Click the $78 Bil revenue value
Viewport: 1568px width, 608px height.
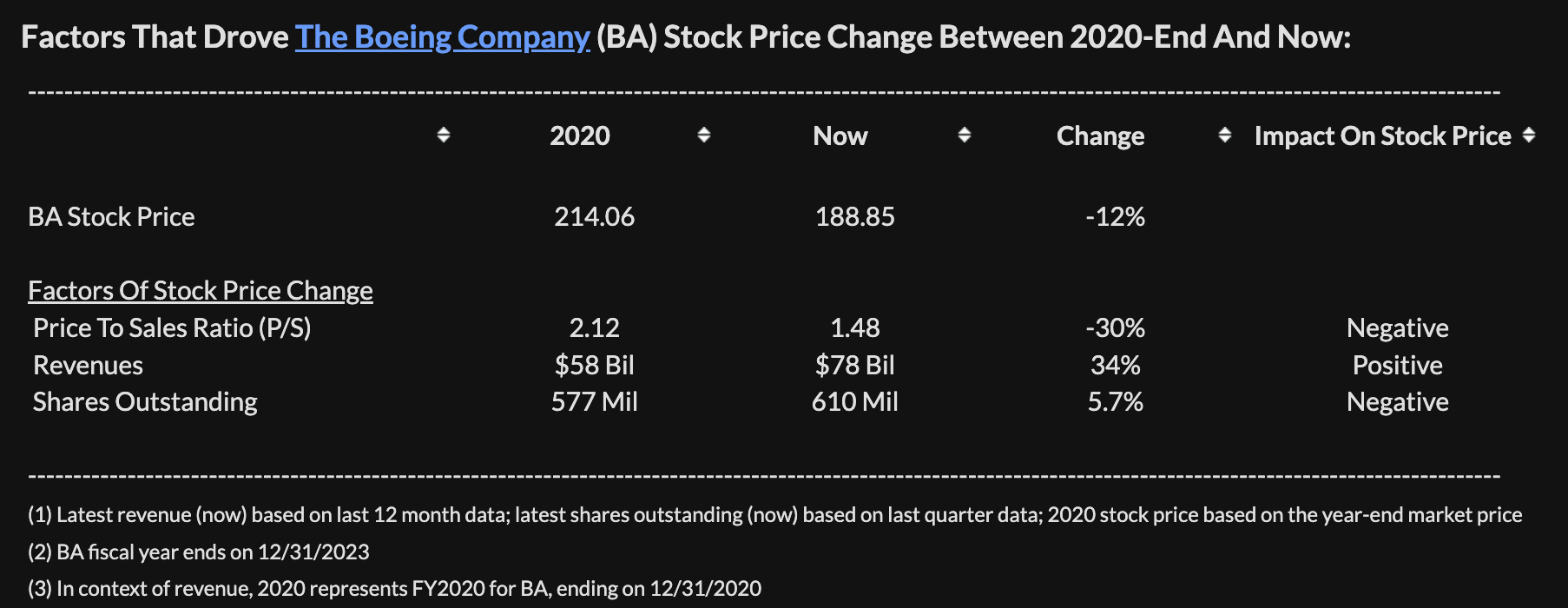(x=854, y=366)
